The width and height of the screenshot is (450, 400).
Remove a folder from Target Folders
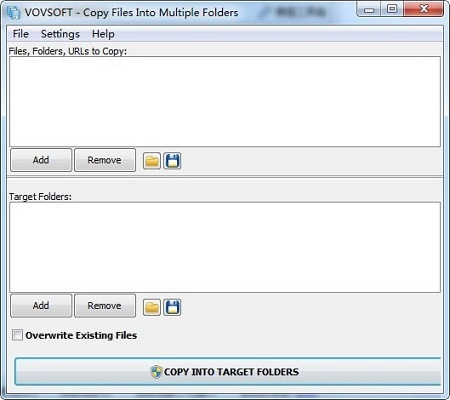pos(105,306)
